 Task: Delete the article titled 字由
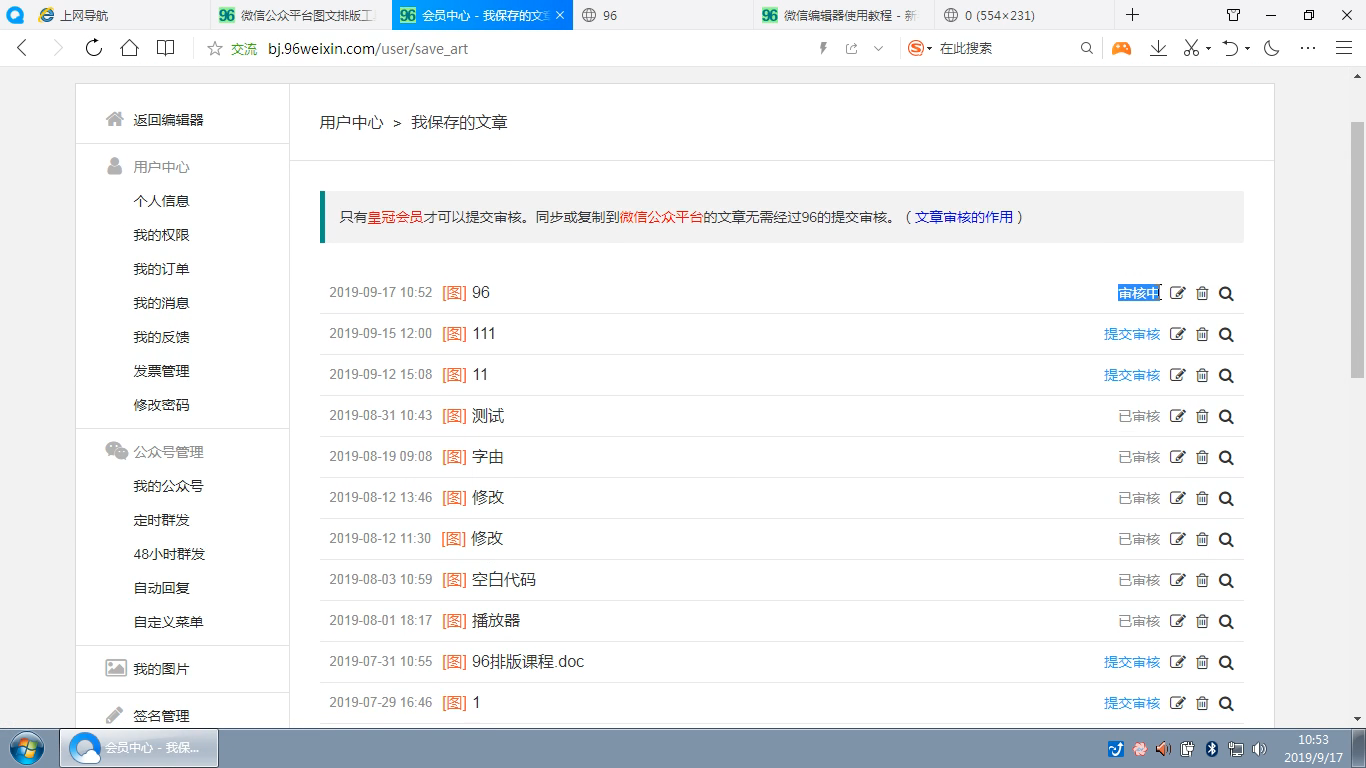pos(1202,457)
